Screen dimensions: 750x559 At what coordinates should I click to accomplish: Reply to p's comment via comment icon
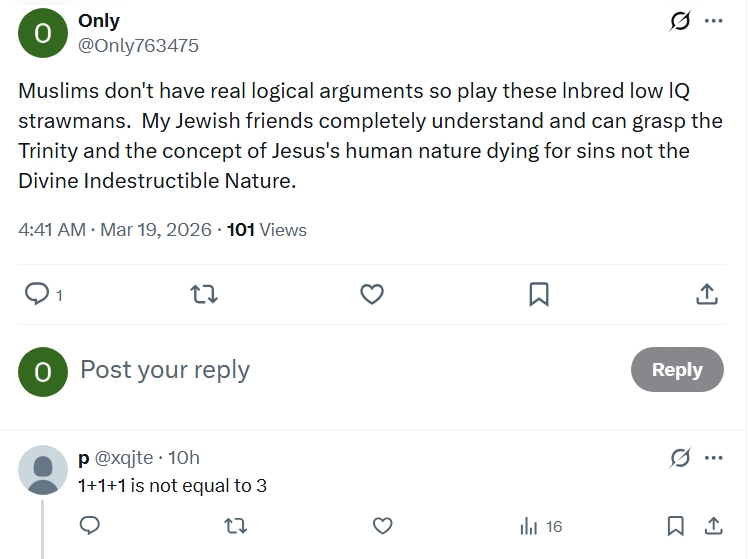[89, 526]
